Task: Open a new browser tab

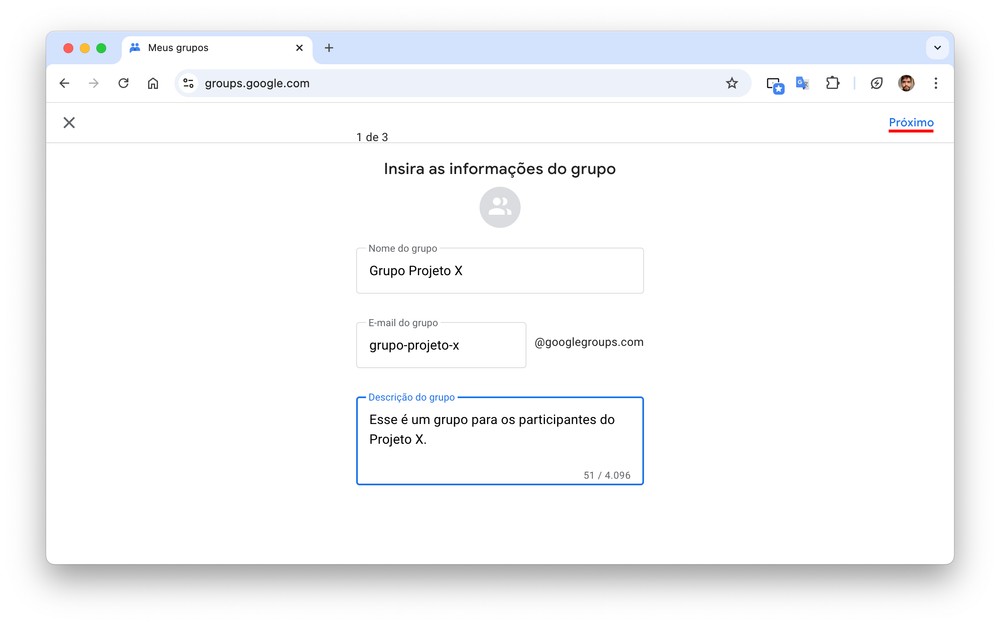Action: coord(329,48)
